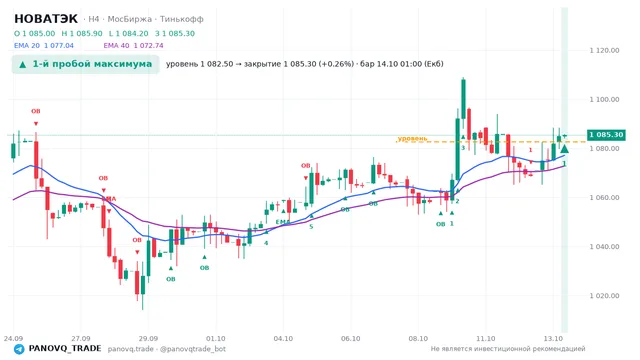Click the 08.10 date axis label

point(418,338)
